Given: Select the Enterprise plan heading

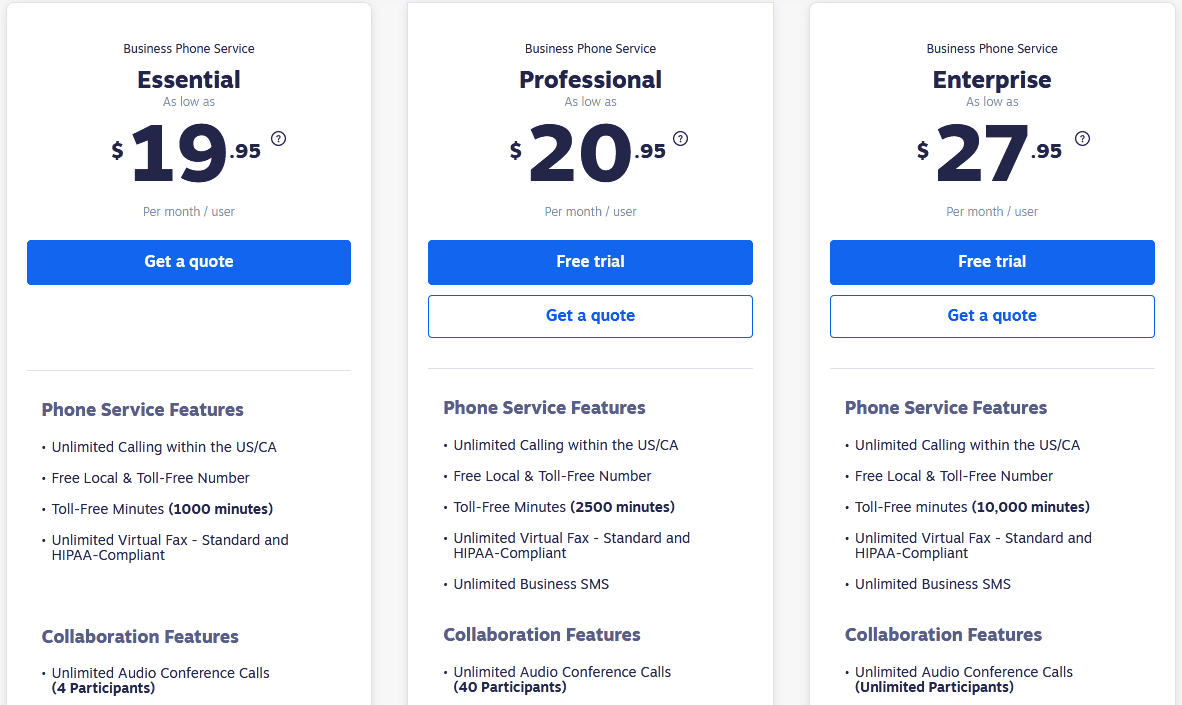Looking at the screenshot, I should tap(992, 80).
